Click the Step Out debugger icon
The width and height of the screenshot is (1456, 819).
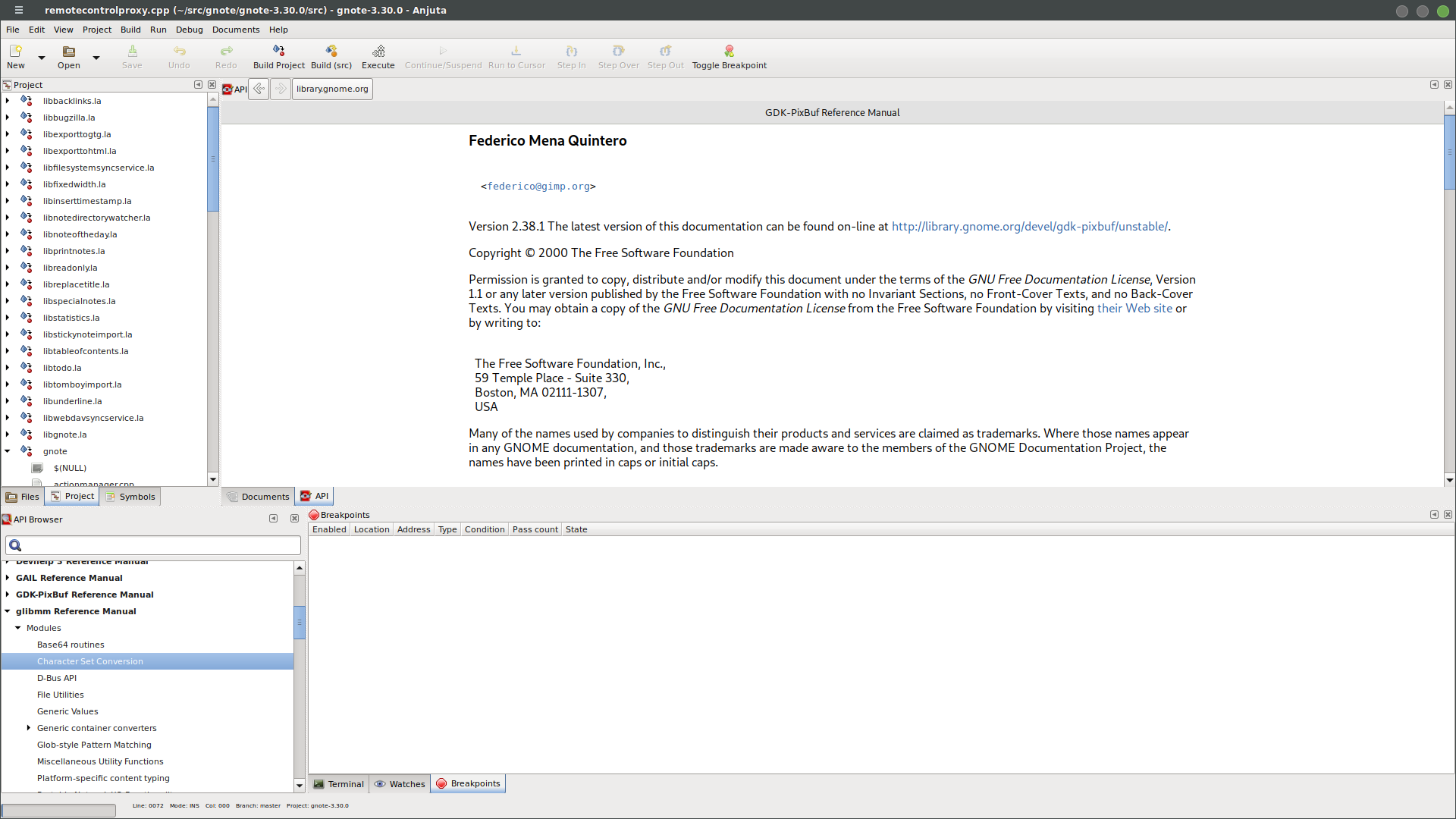665,51
